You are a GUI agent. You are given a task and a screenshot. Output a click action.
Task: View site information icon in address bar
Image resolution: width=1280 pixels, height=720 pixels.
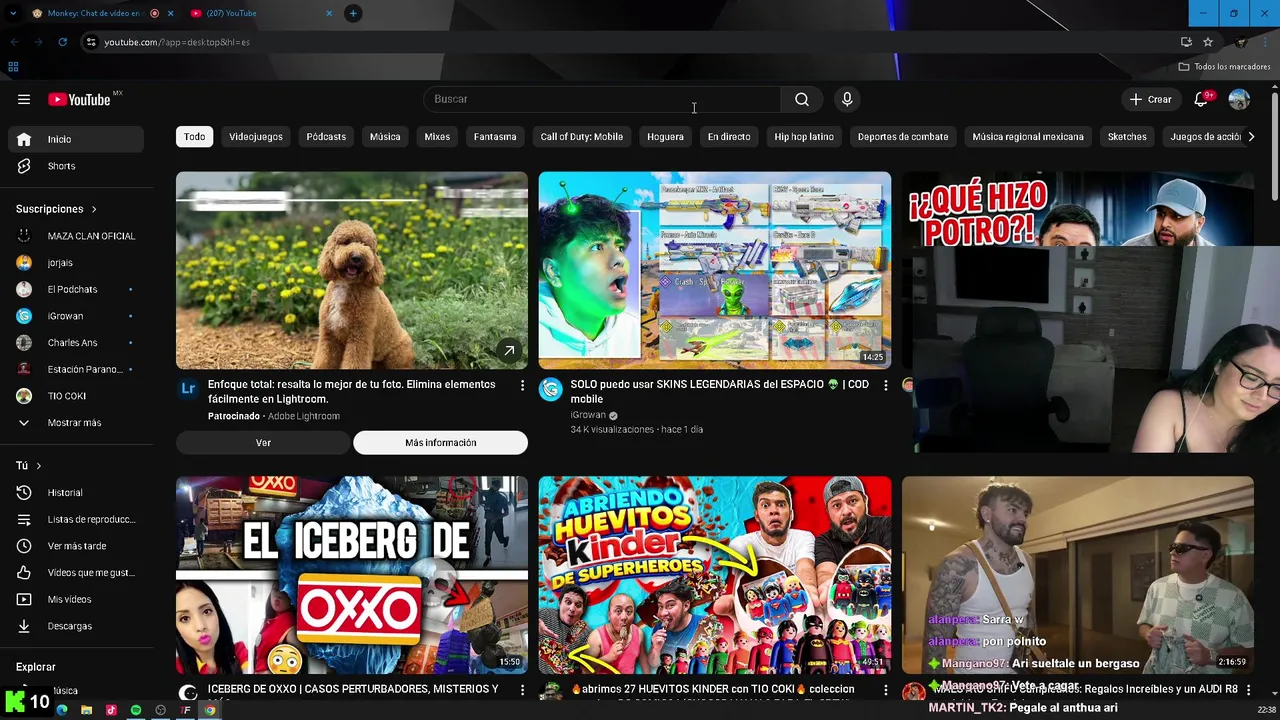[91, 42]
